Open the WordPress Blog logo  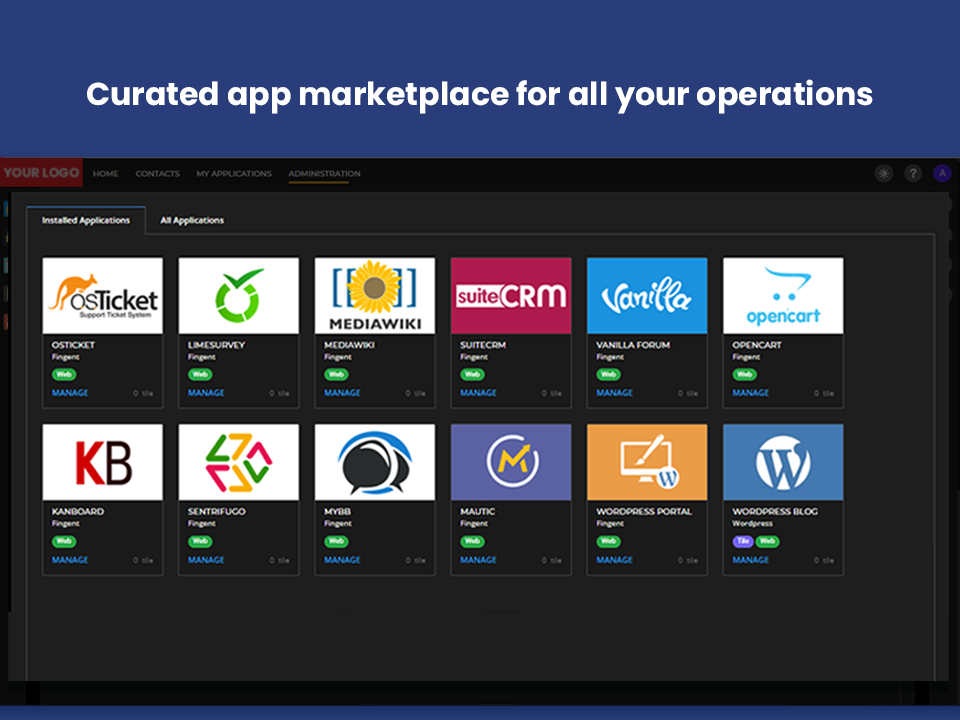783,462
